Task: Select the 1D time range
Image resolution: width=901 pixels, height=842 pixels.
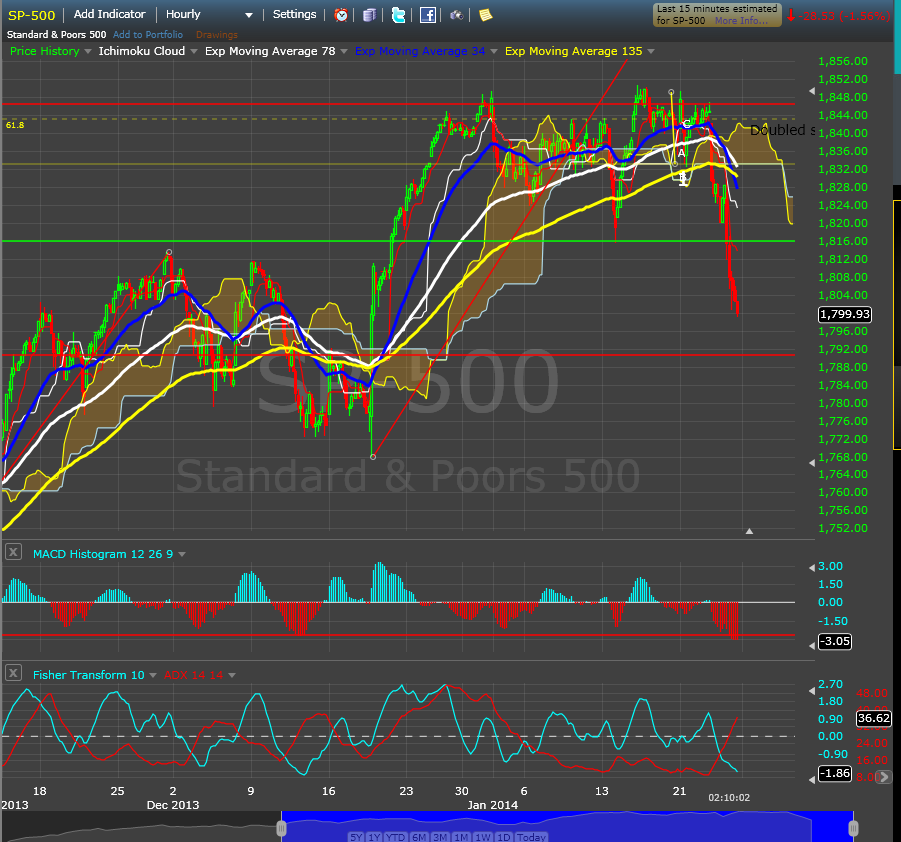Action: [x=503, y=837]
